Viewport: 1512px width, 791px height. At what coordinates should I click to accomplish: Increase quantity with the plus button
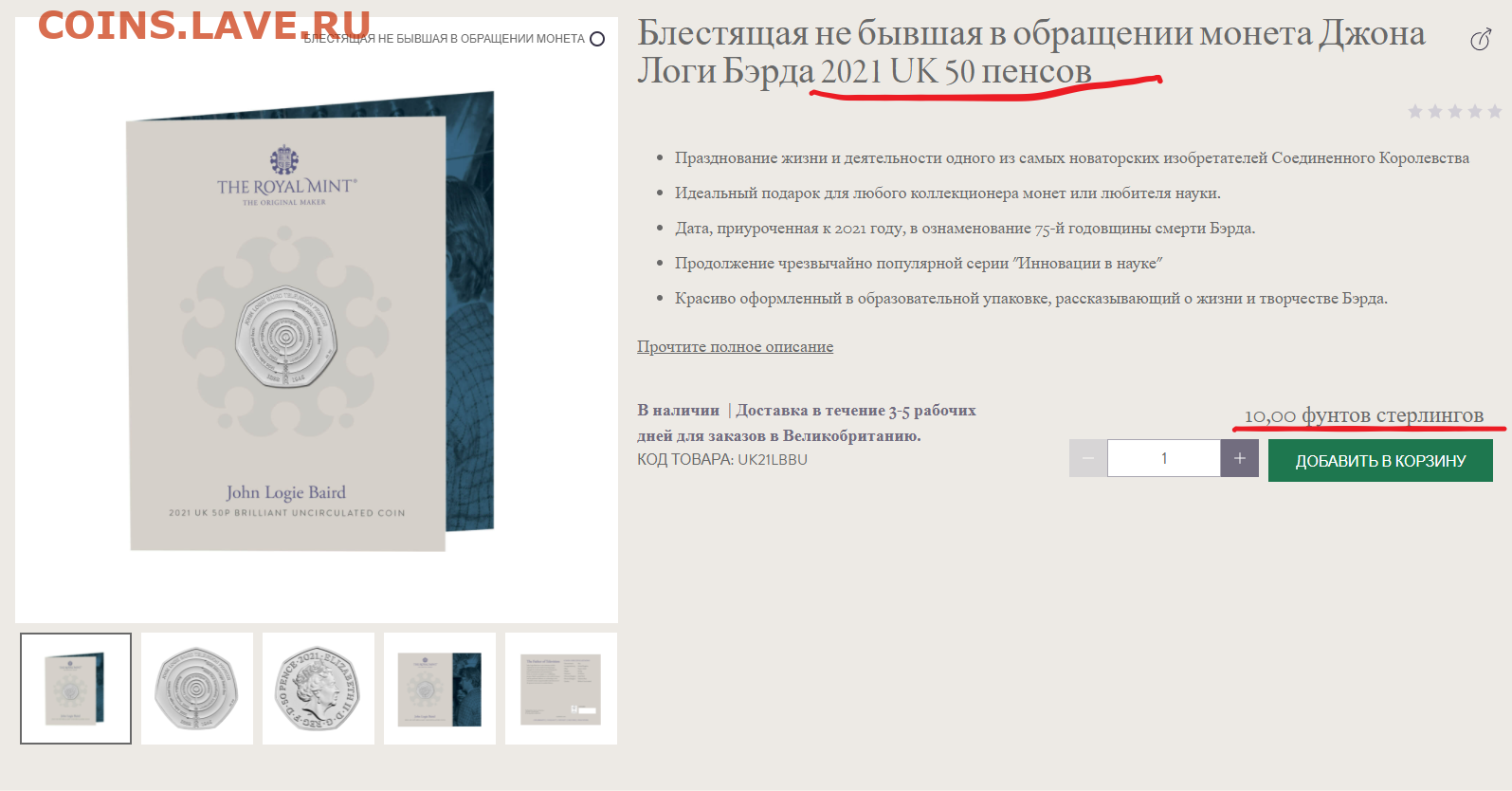click(1239, 458)
